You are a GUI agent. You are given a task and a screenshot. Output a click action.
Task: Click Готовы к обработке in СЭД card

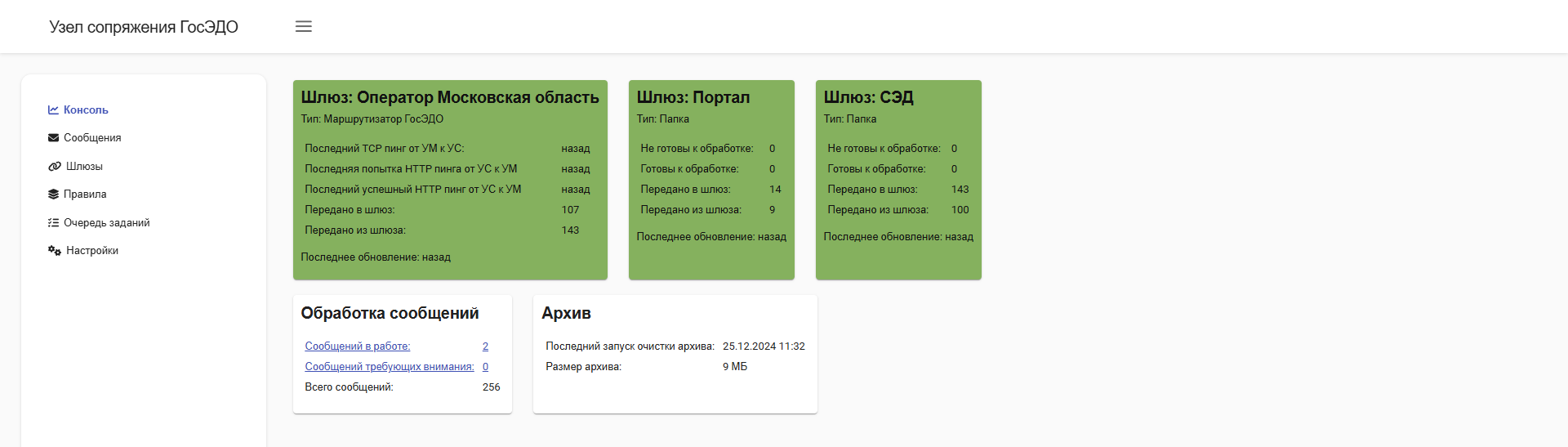[x=876, y=168]
